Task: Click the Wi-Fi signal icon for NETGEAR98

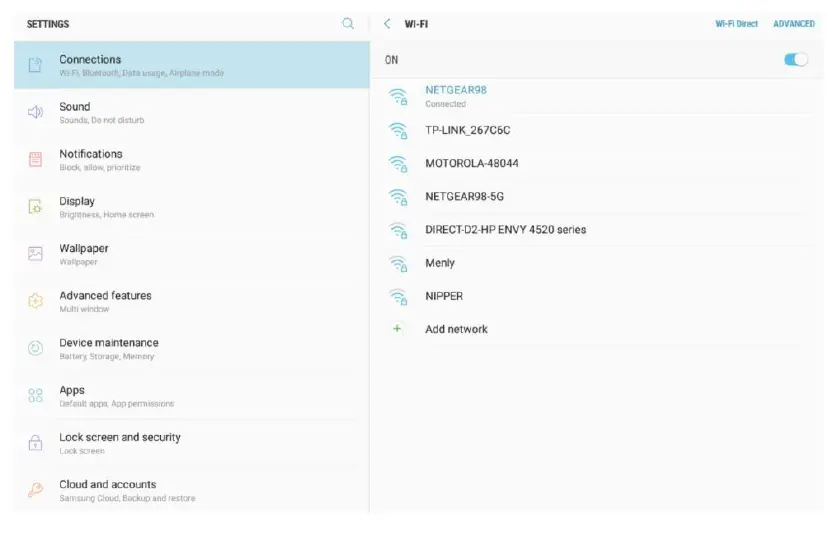Action: tap(398, 97)
